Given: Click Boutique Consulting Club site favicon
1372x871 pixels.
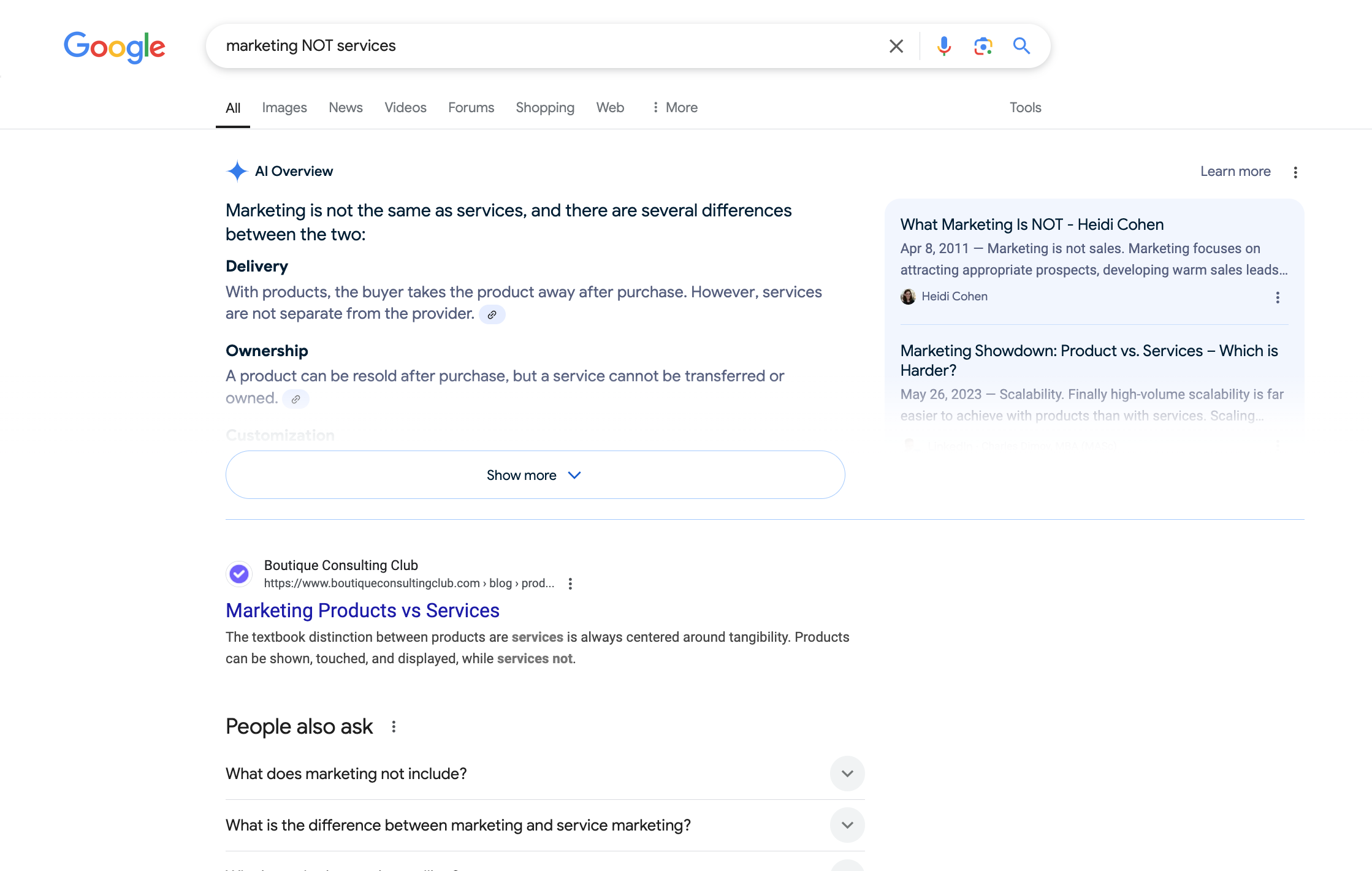Looking at the screenshot, I should (239, 574).
